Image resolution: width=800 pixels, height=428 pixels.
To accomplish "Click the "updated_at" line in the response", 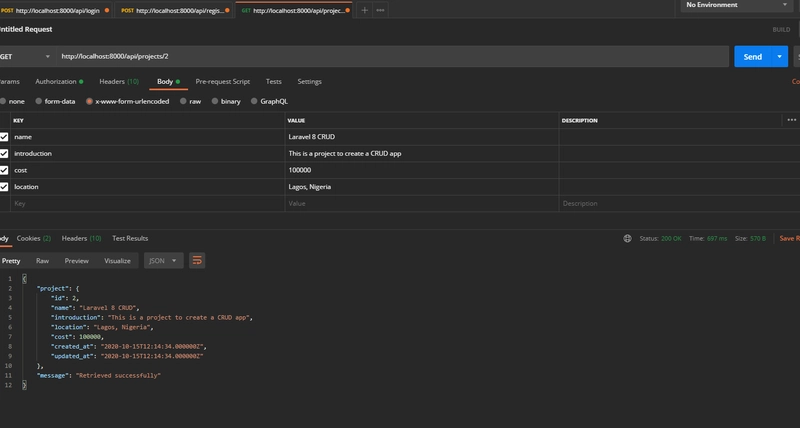I will [127, 356].
